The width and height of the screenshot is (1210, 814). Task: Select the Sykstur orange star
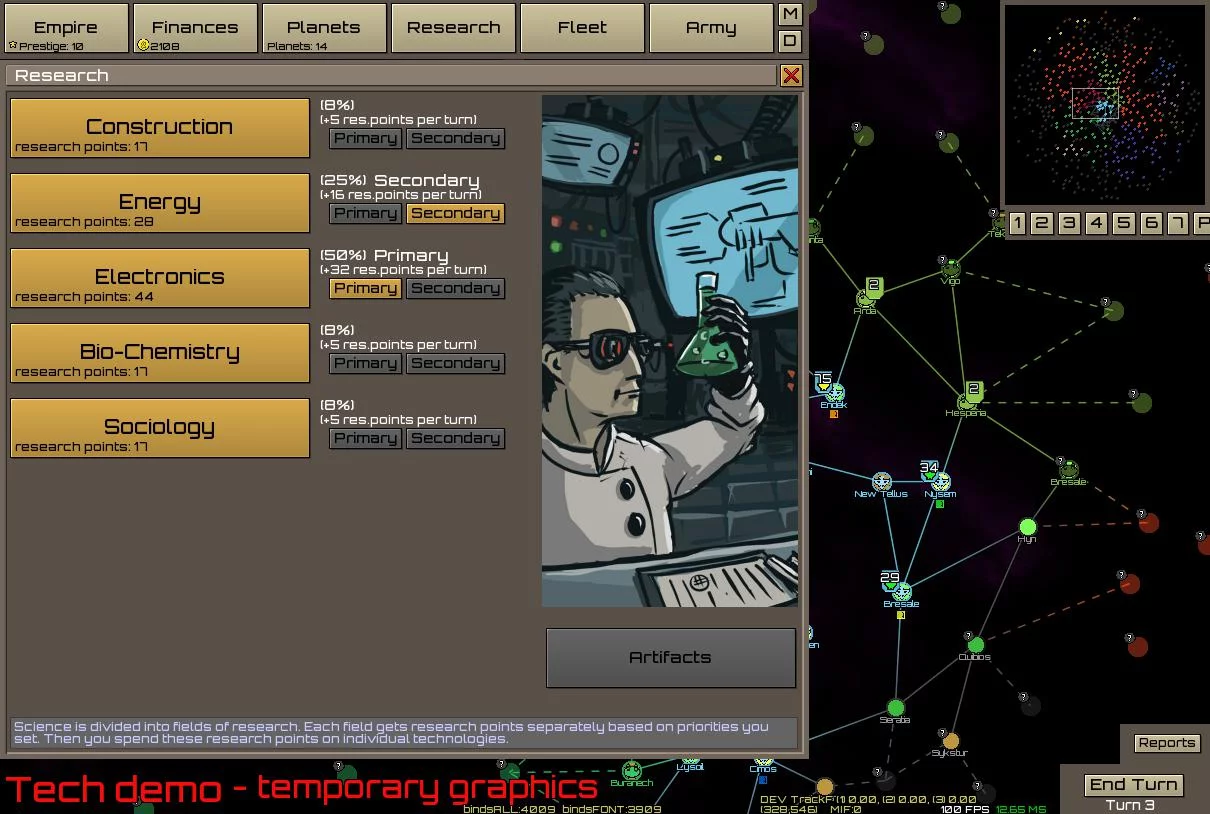[x=950, y=741]
